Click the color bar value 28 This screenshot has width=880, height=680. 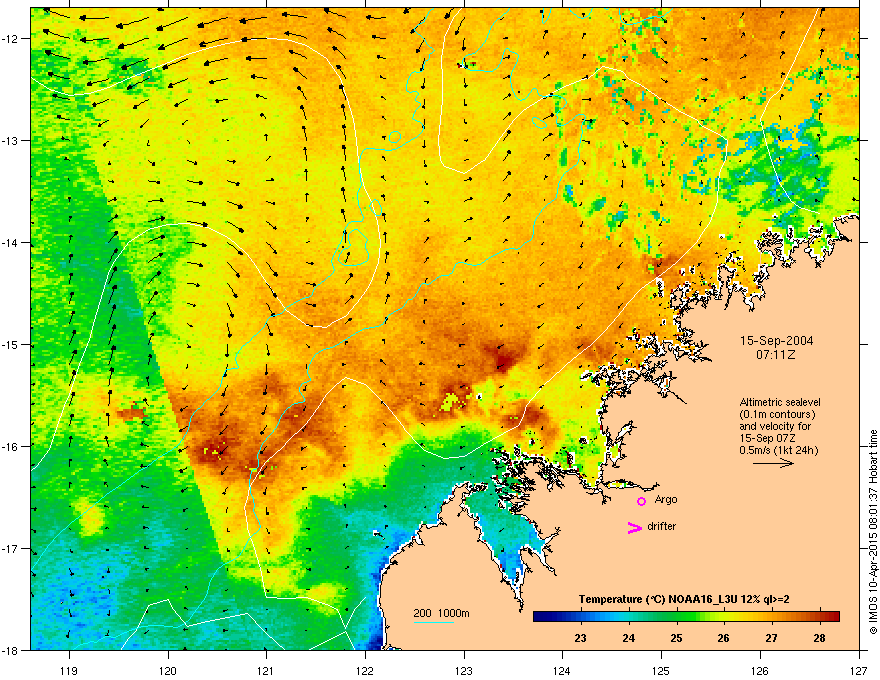819,638
